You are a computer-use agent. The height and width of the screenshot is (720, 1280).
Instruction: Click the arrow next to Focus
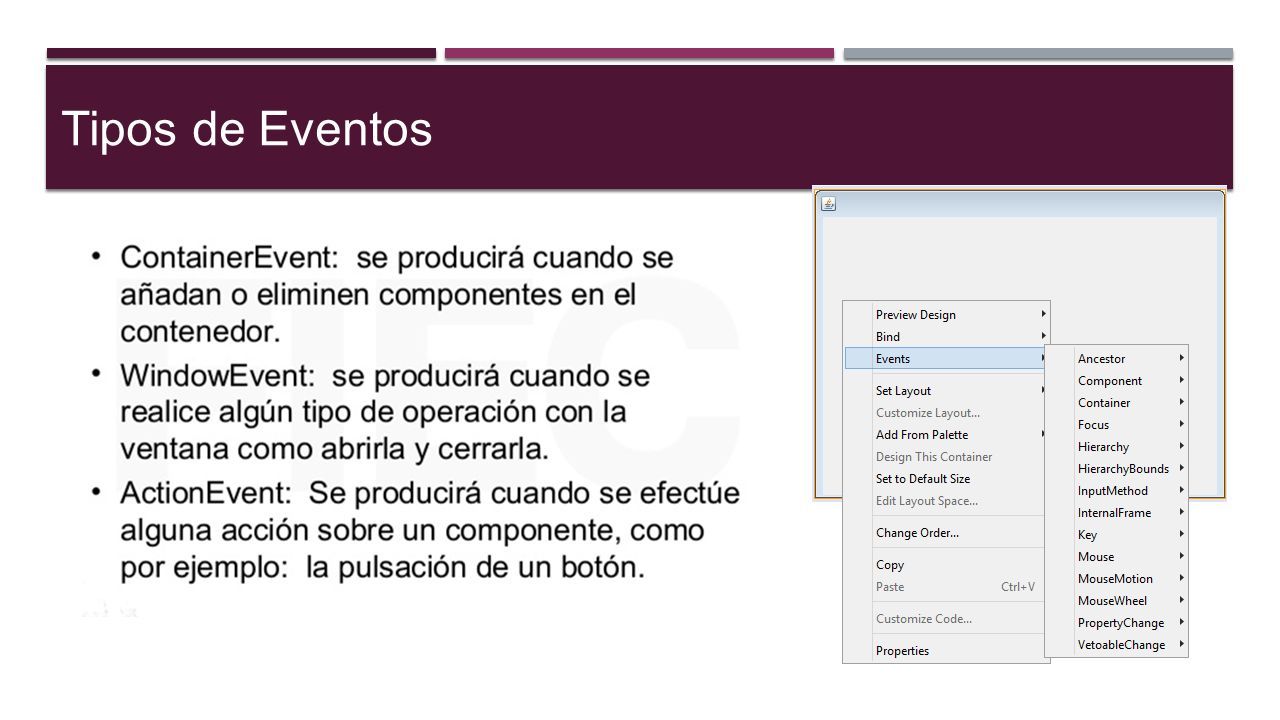pyautogui.click(x=1181, y=424)
